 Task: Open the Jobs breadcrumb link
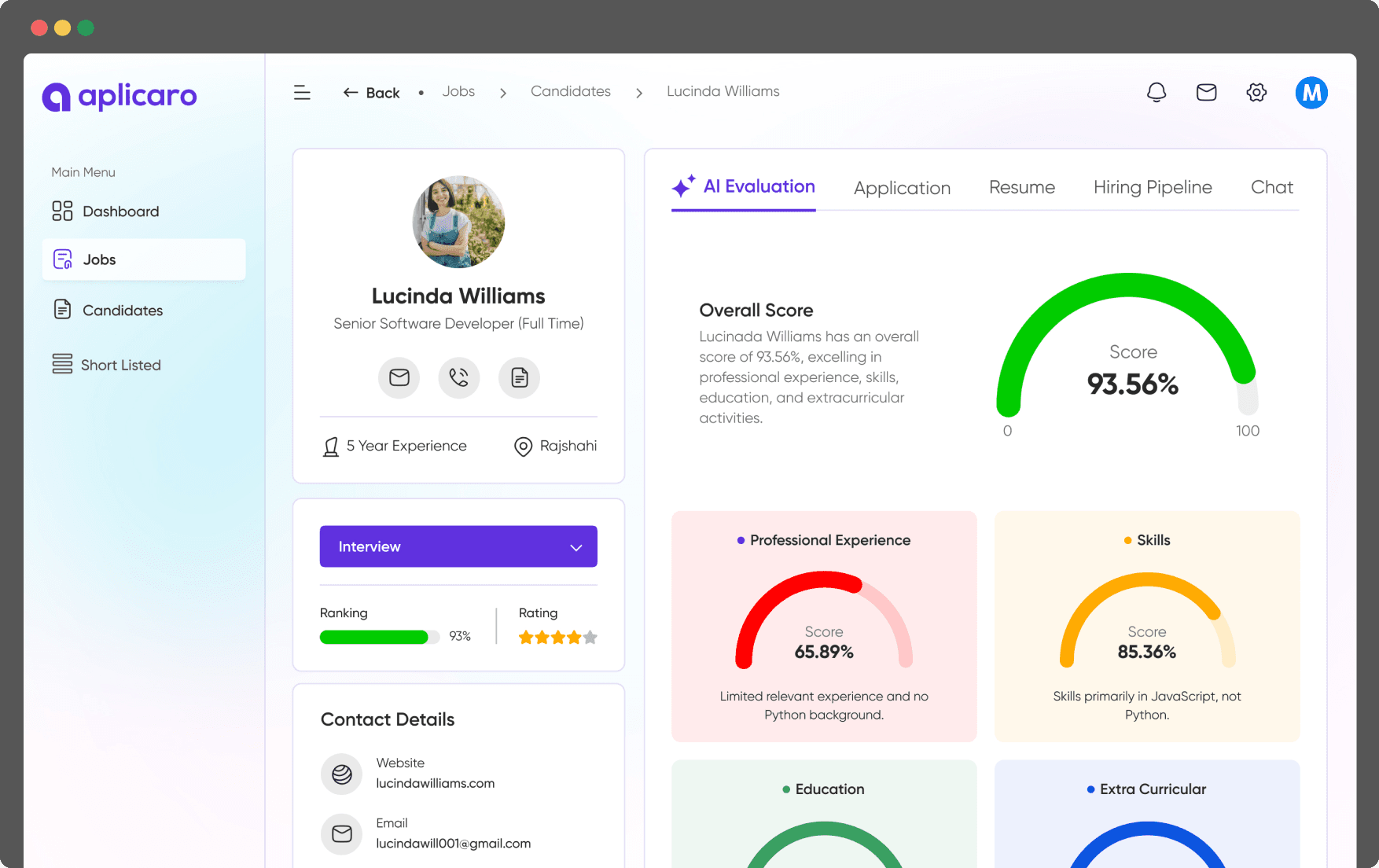[458, 91]
